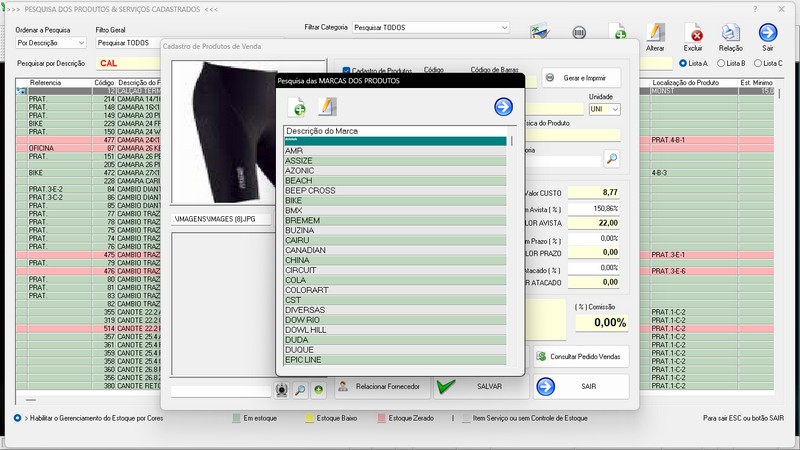Click the Valor CUSTO input field
The image size is (800, 450).
click(596, 191)
